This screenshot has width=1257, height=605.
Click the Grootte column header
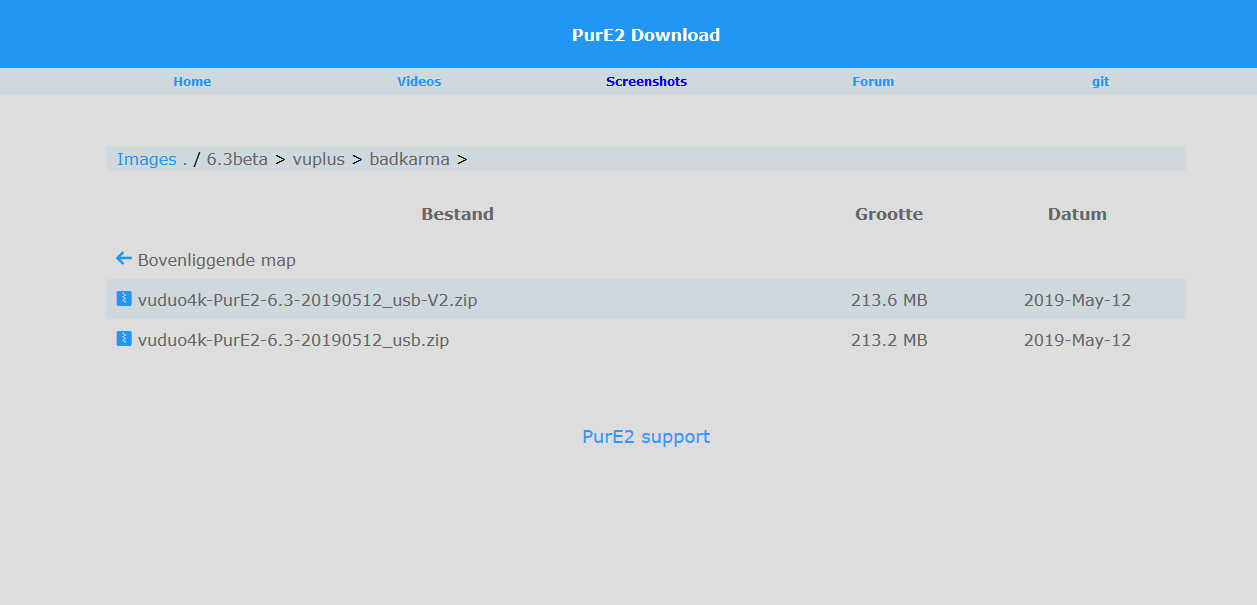click(x=889, y=214)
